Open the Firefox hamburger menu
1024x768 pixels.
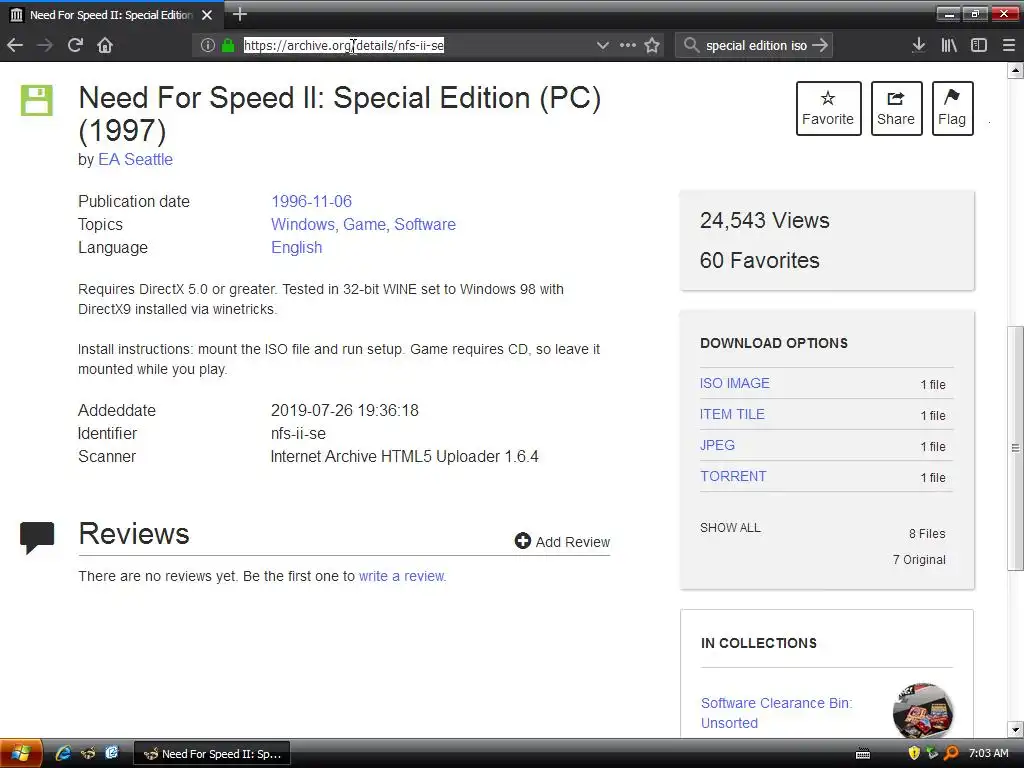1008,45
